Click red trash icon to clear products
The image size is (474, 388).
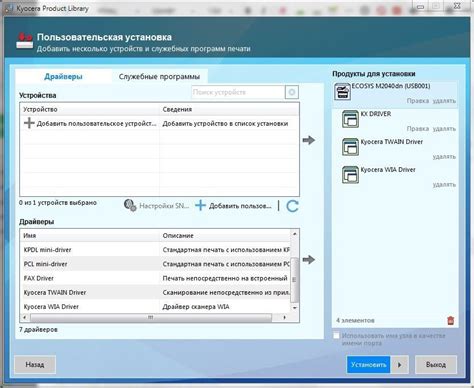450,320
